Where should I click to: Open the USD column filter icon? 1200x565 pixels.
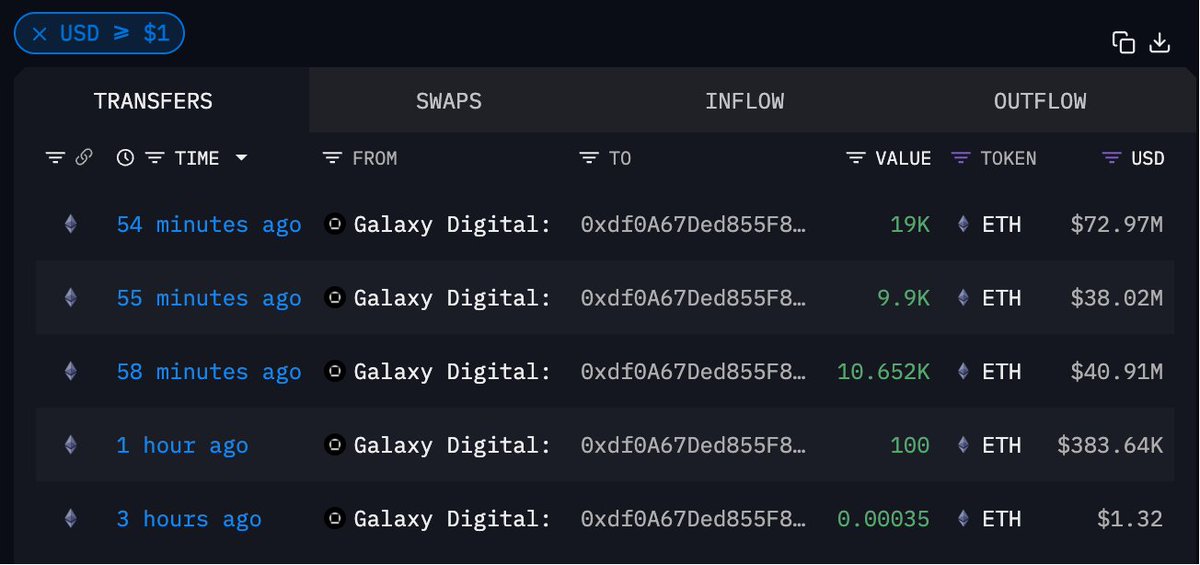(x=1111, y=158)
